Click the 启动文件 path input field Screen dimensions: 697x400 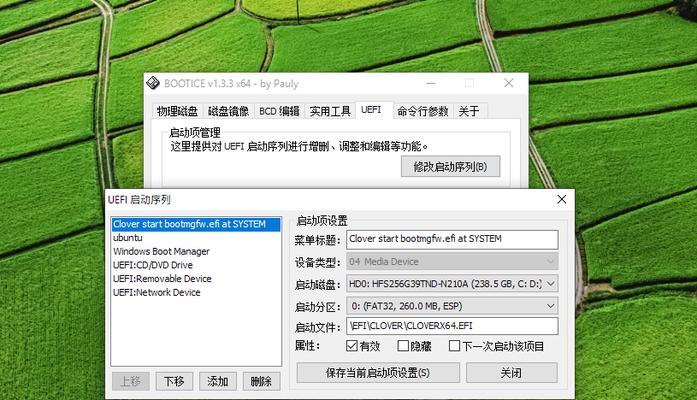point(452,326)
